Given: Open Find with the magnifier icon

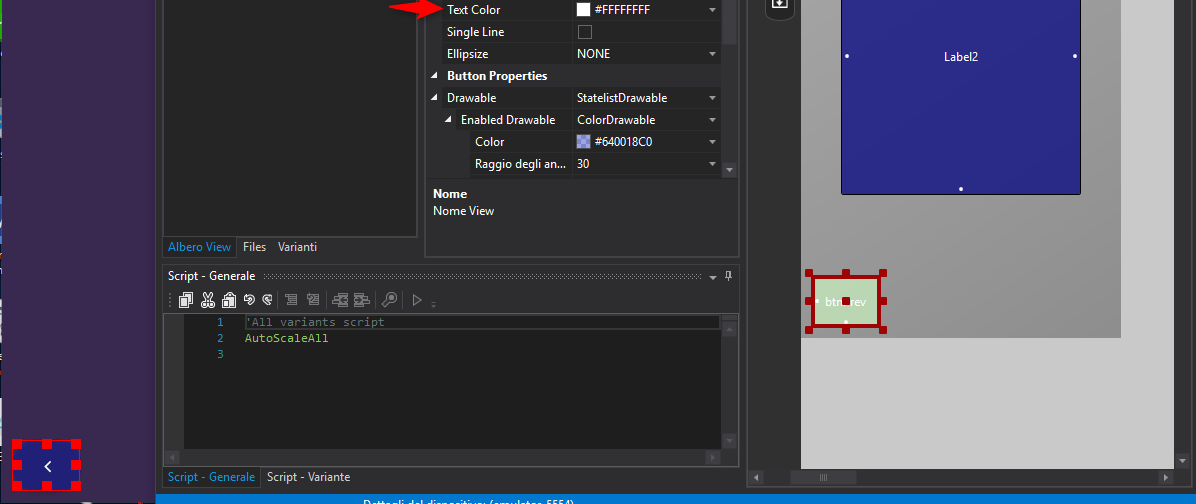Looking at the screenshot, I should (x=389, y=300).
